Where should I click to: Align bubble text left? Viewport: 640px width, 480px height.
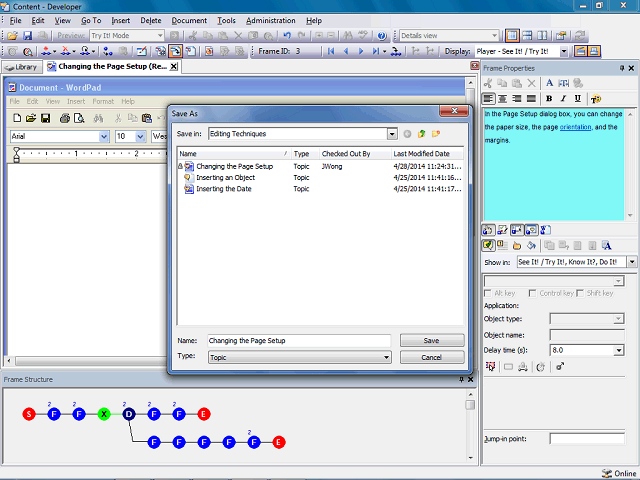[x=488, y=98]
